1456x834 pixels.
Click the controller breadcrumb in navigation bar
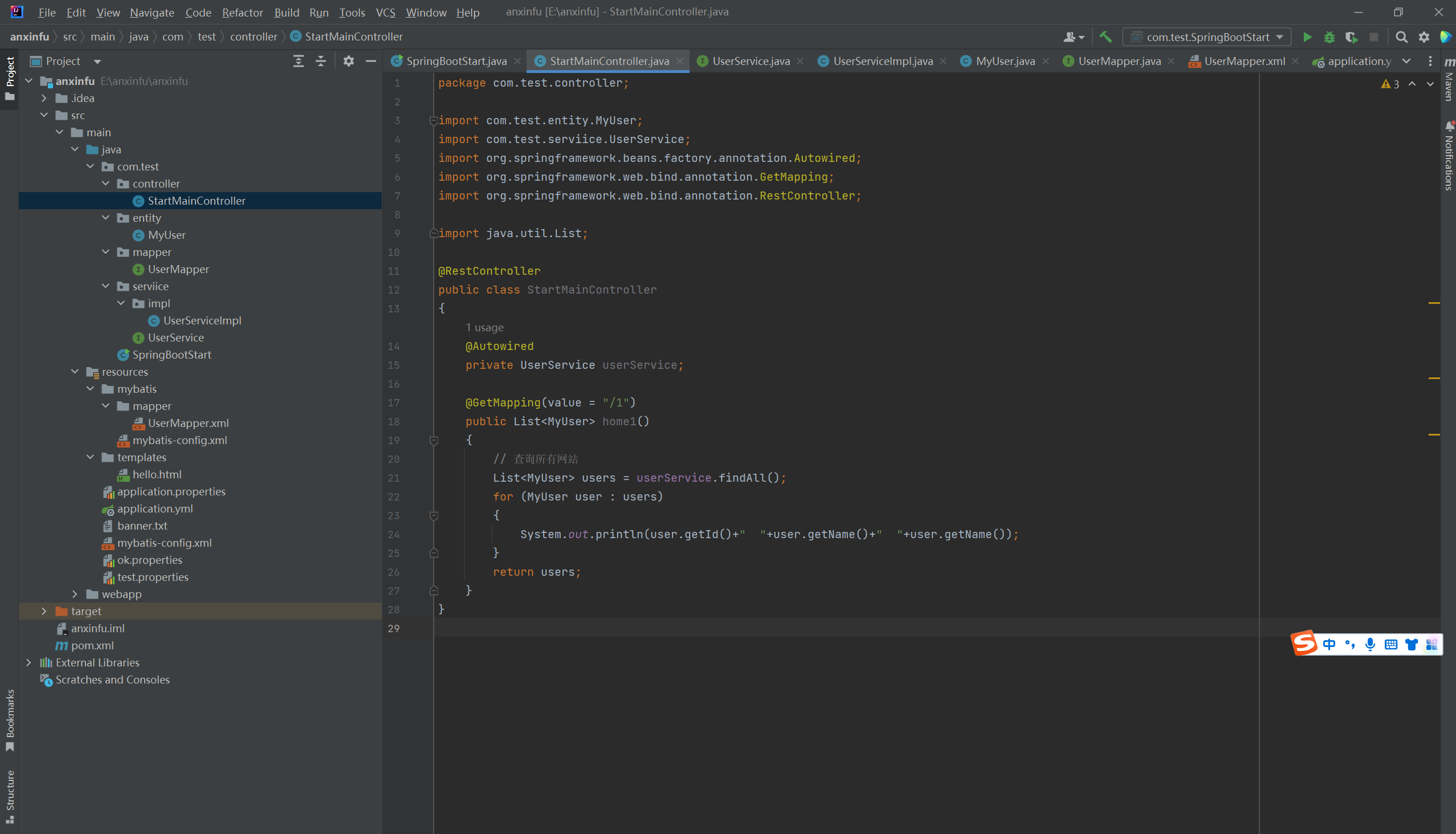point(253,36)
